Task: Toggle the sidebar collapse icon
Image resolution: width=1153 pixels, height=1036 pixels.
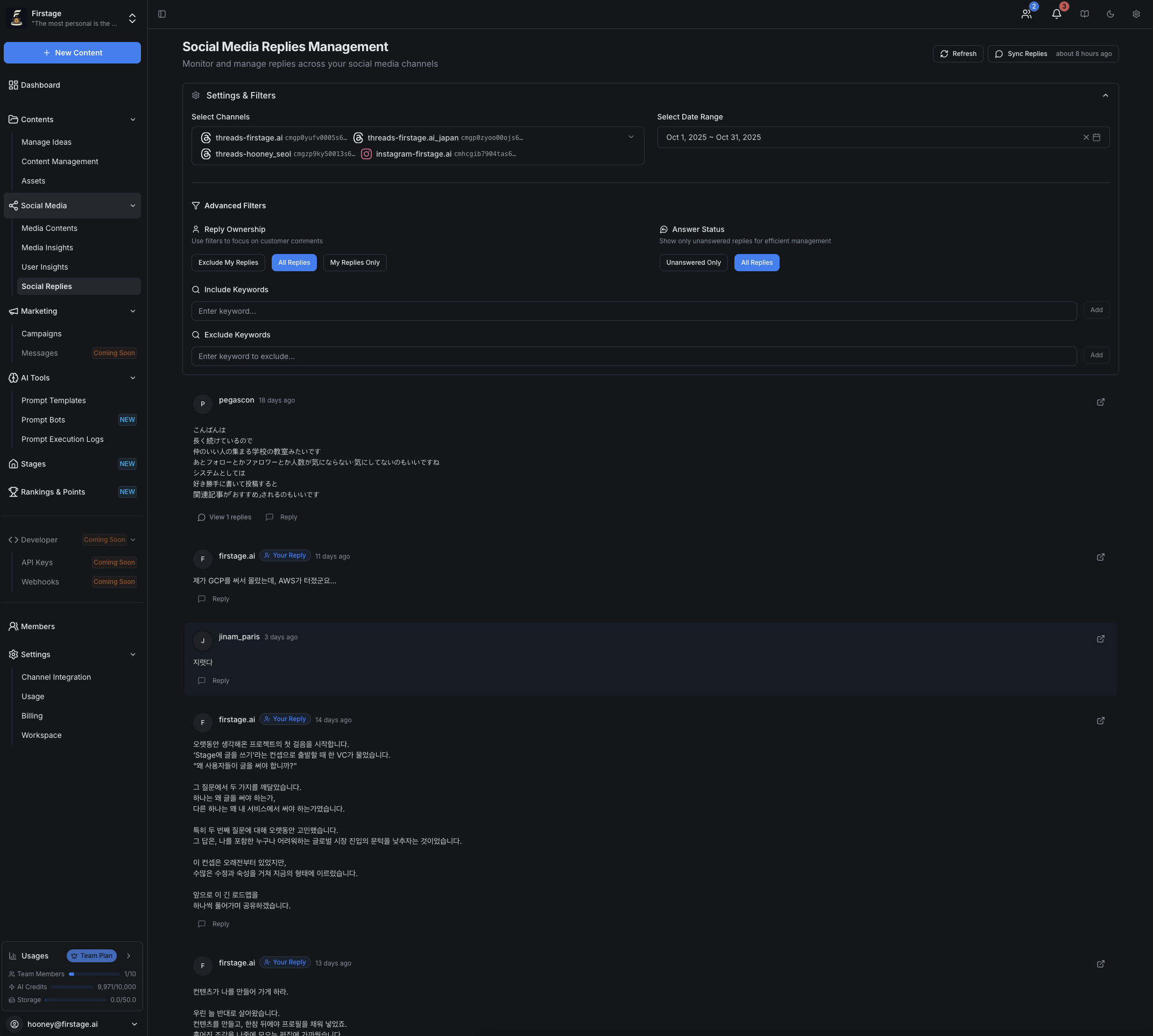Action: click(x=161, y=13)
